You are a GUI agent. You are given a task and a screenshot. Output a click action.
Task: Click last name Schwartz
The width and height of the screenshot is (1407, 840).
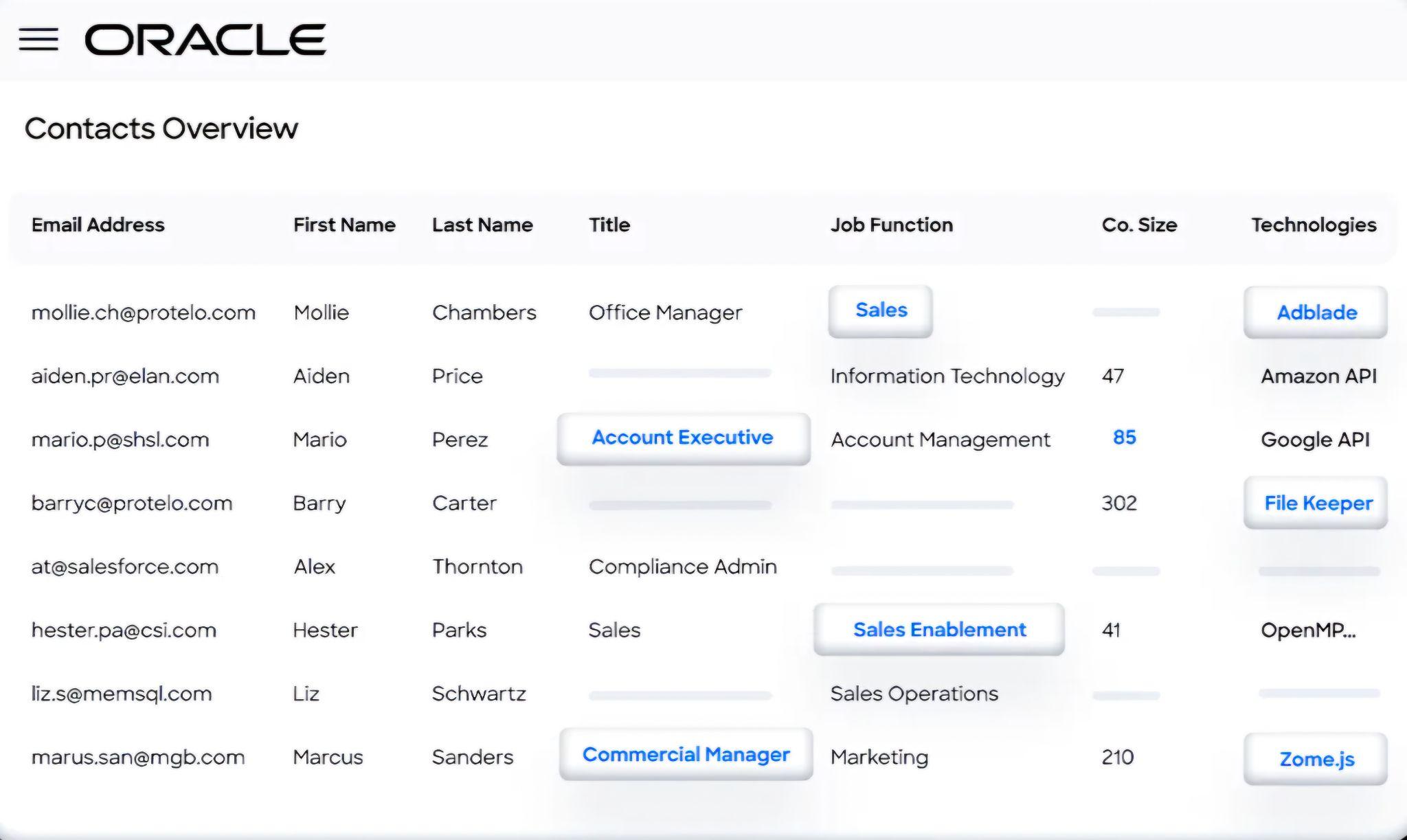[x=479, y=694]
